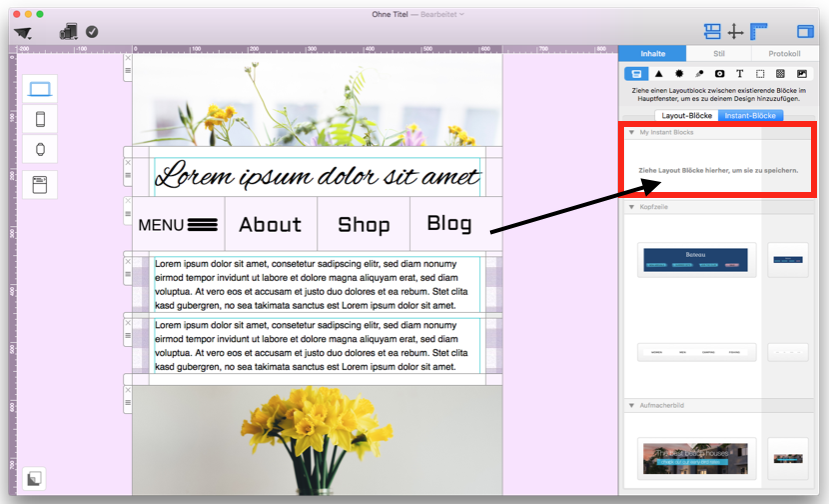Select the text T content icon
This screenshot has width=829, height=504.
click(740, 74)
